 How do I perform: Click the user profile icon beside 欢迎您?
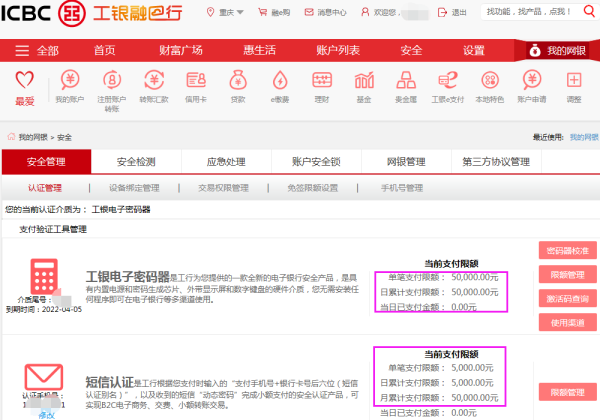(x=365, y=12)
